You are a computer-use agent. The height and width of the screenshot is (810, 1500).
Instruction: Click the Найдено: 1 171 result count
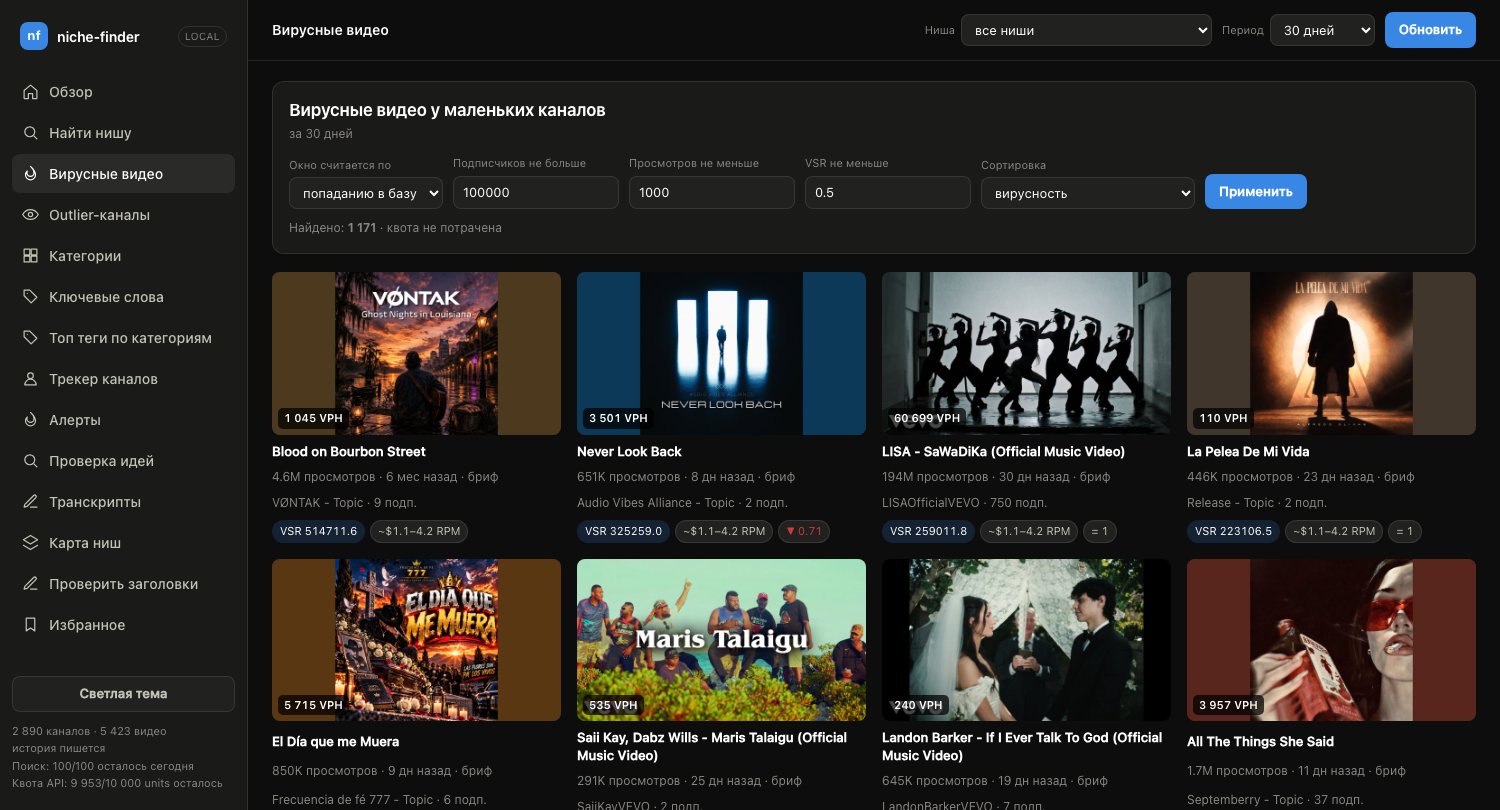tap(333, 228)
